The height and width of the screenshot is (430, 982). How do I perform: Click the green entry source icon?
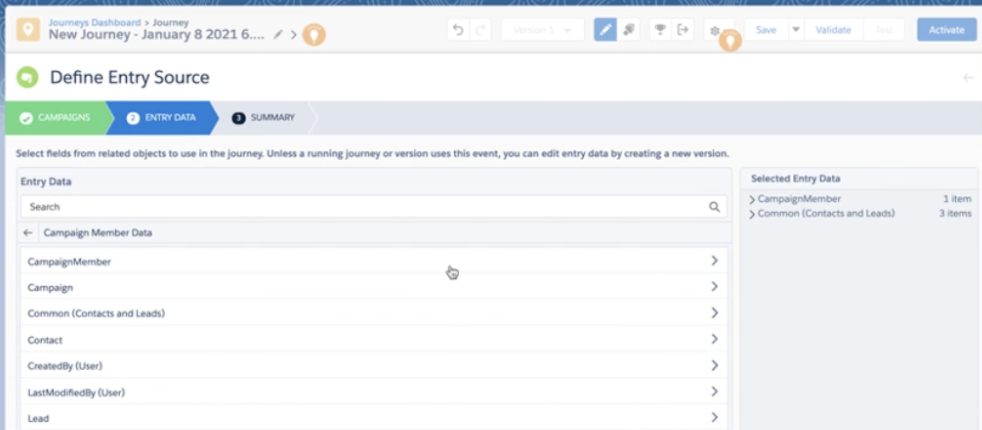[27, 78]
